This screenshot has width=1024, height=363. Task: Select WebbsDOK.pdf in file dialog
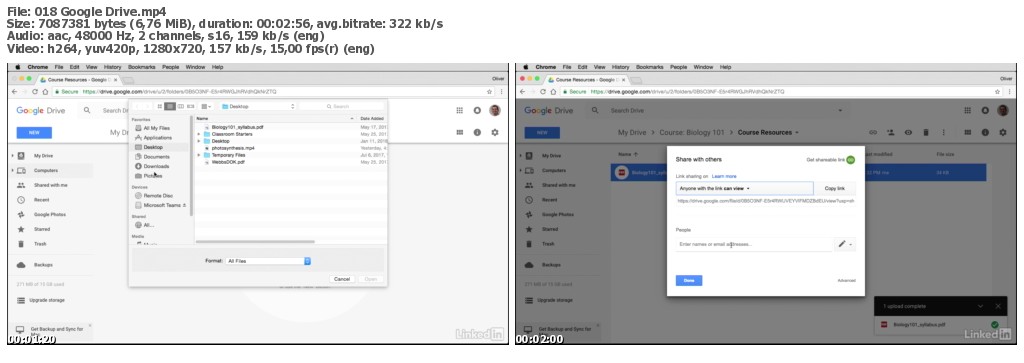point(228,162)
